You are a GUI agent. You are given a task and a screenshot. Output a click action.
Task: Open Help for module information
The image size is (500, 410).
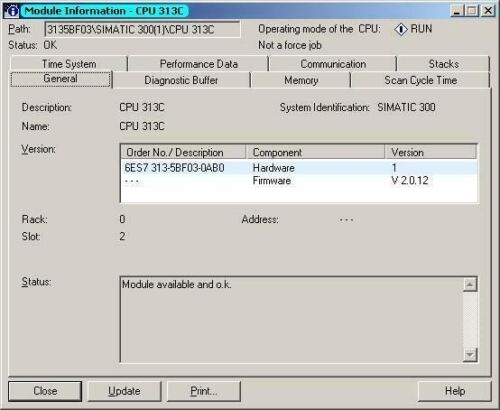pyautogui.click(x=455, y=391)
